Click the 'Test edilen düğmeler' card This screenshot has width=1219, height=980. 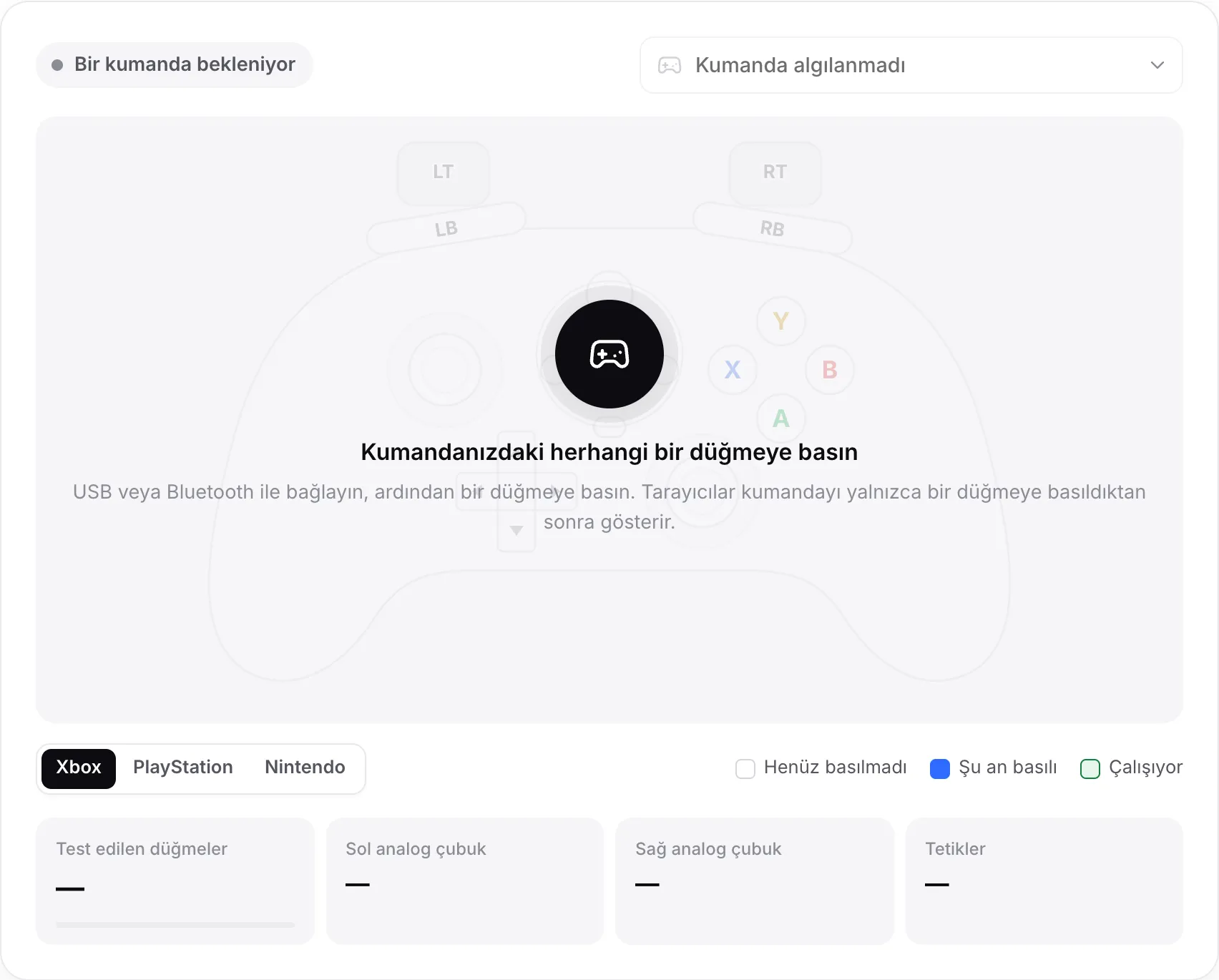175,881
